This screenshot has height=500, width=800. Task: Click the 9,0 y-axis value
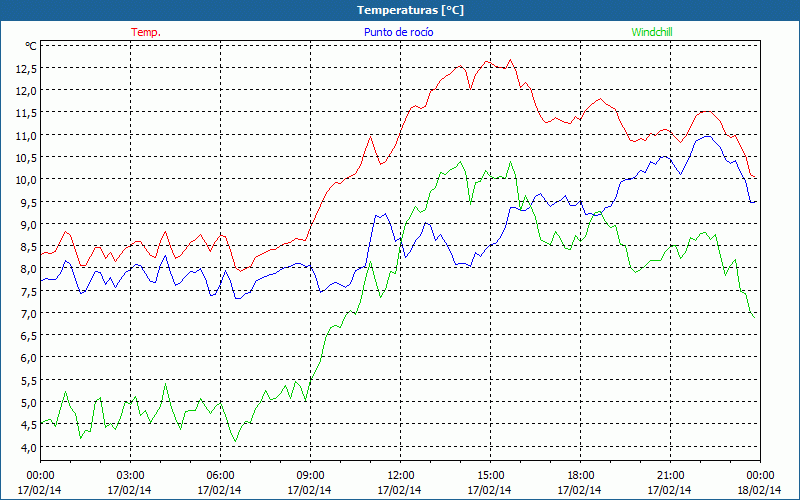(29, 224)
